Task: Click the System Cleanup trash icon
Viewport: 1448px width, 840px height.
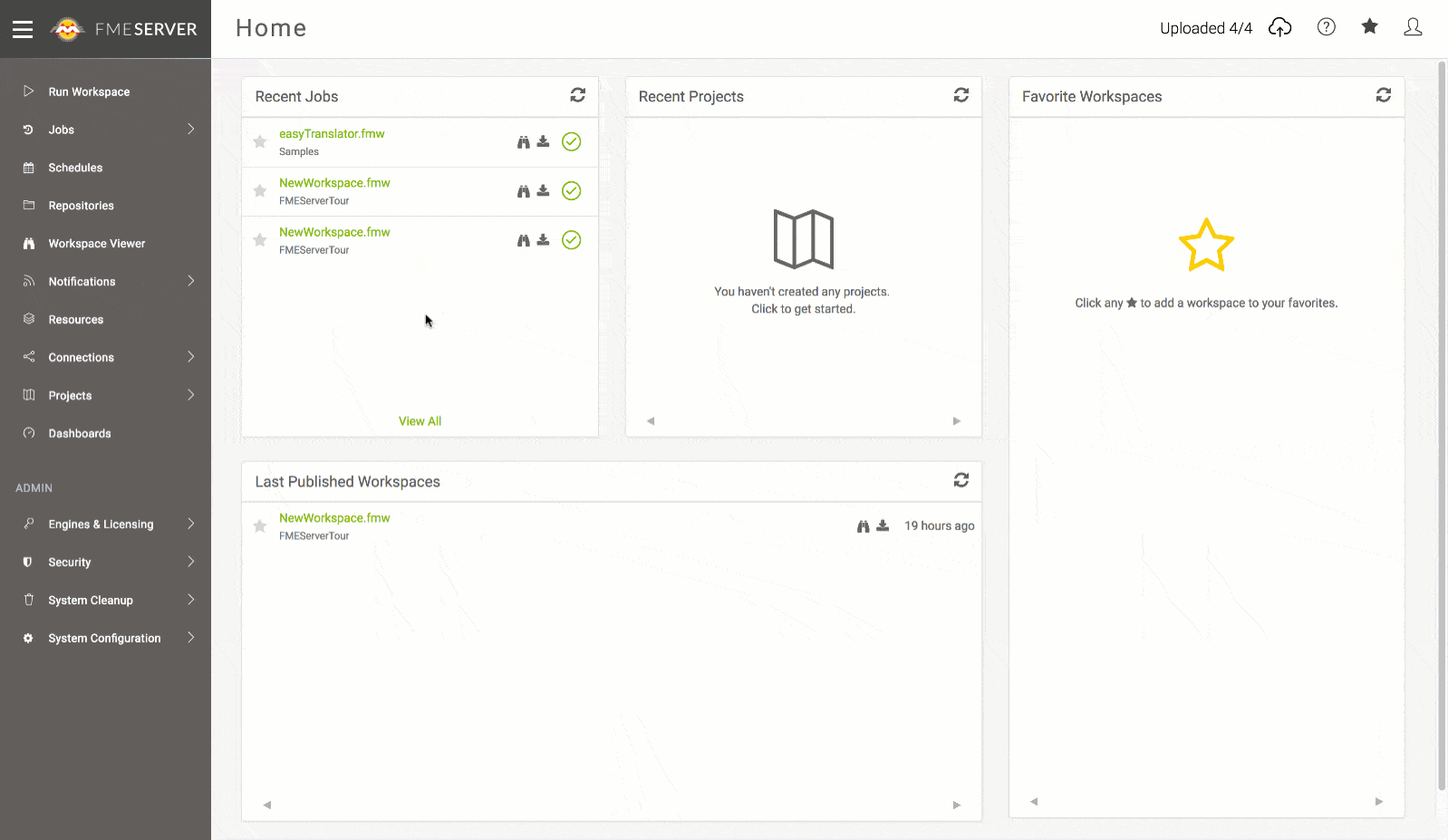Action: tap(29, 600)
